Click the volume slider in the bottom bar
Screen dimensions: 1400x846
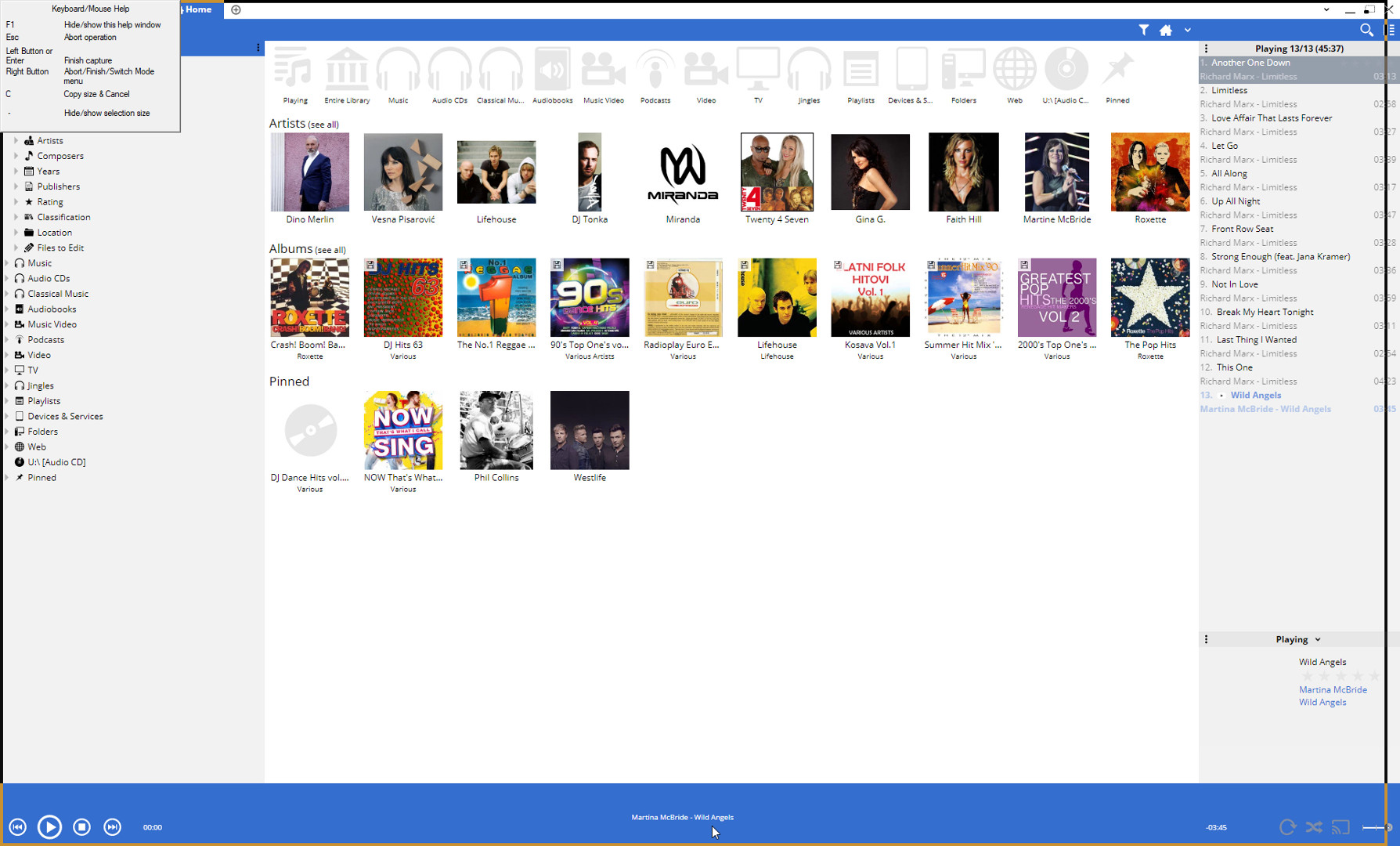[1376, 826]
